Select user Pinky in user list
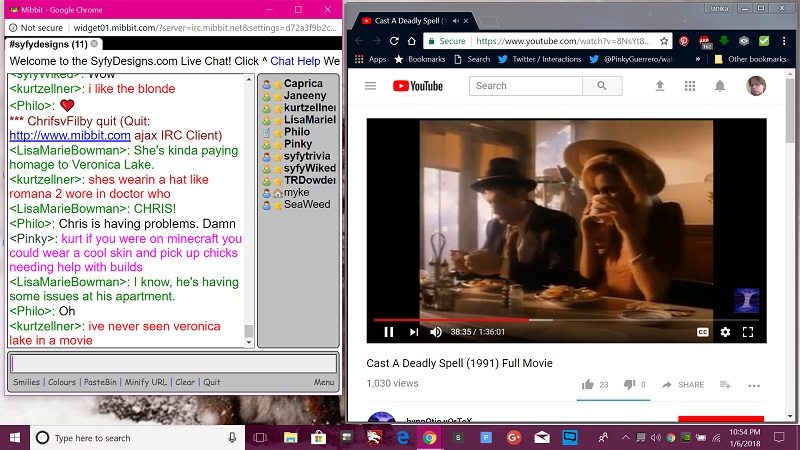 click(298, 144)
